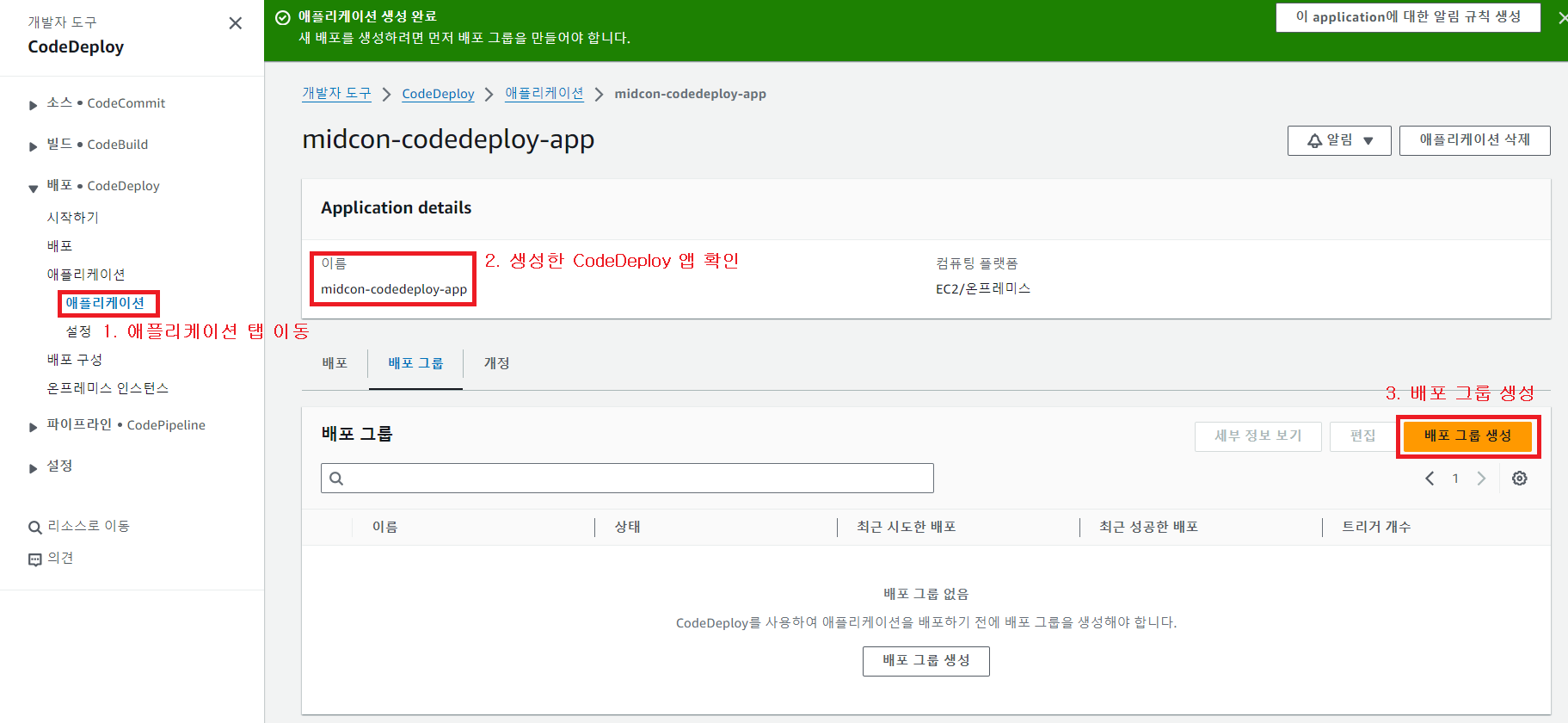The height and width of the screenshot is (723, 1568).
Task: Click the bell icon on 알림 button
Action: pos(1314,140)
